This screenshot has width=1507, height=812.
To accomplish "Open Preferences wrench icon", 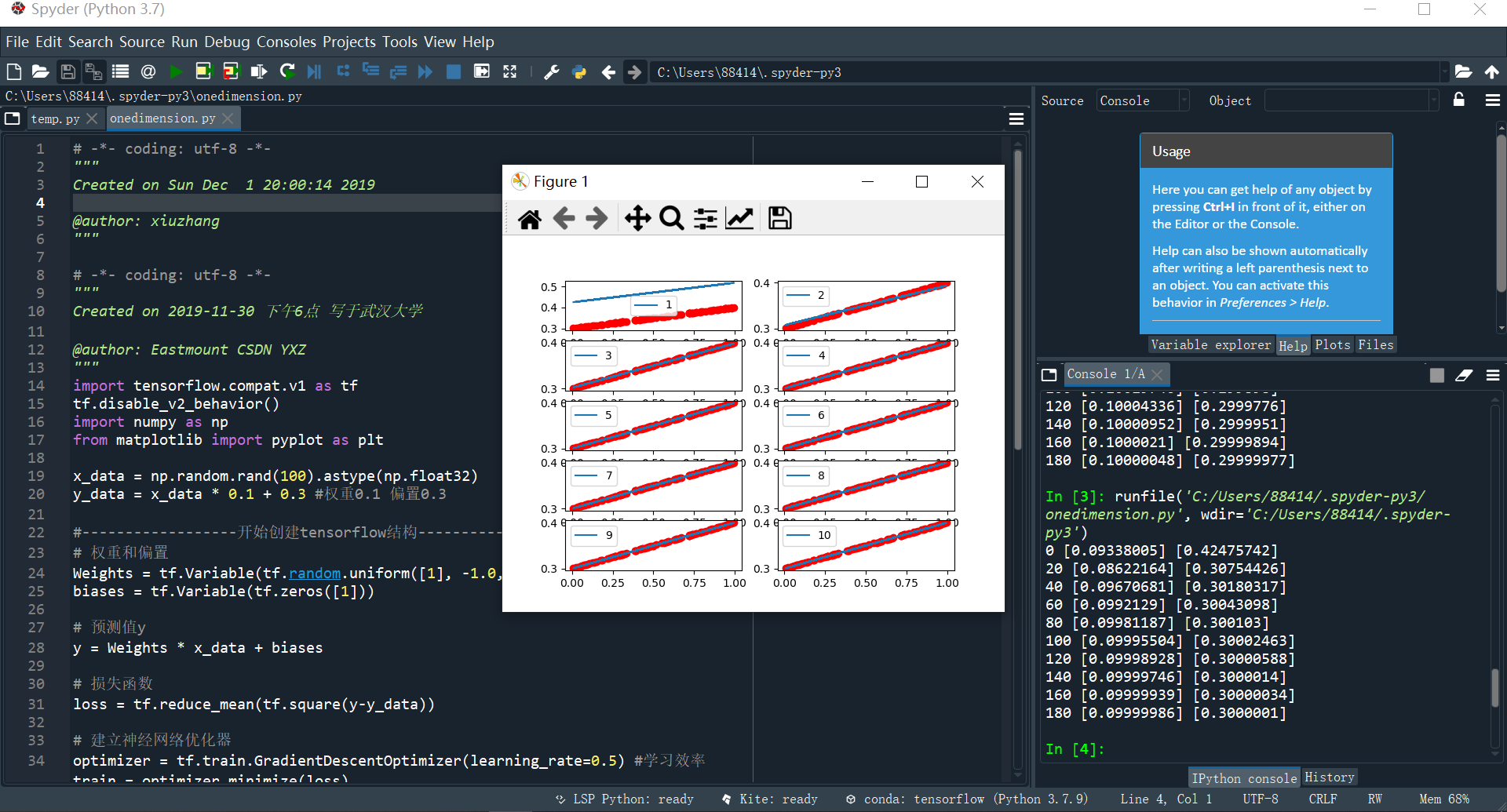I will click(x=552, y=72).
